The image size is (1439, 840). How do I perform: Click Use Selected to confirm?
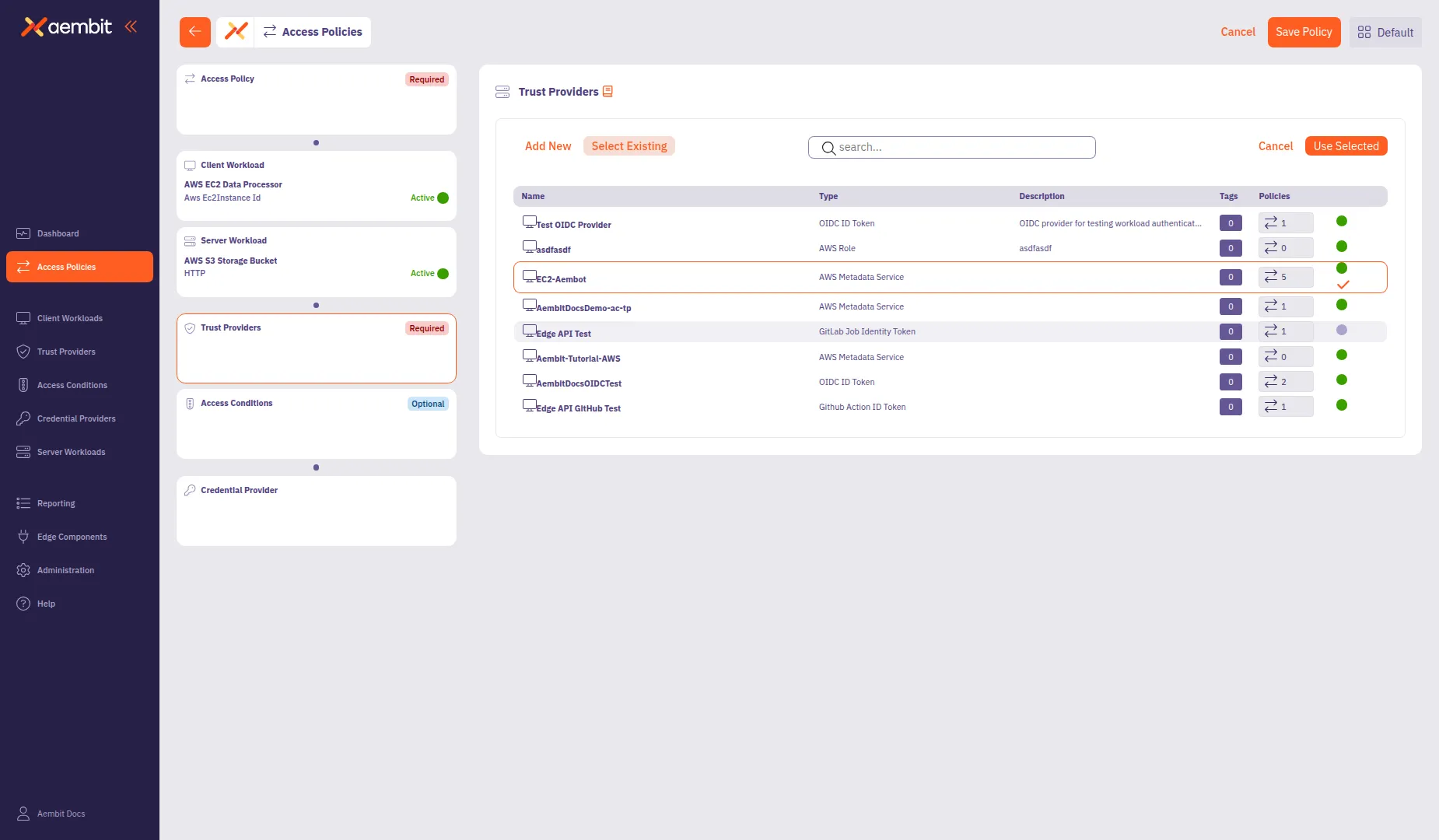[1346, 145]
